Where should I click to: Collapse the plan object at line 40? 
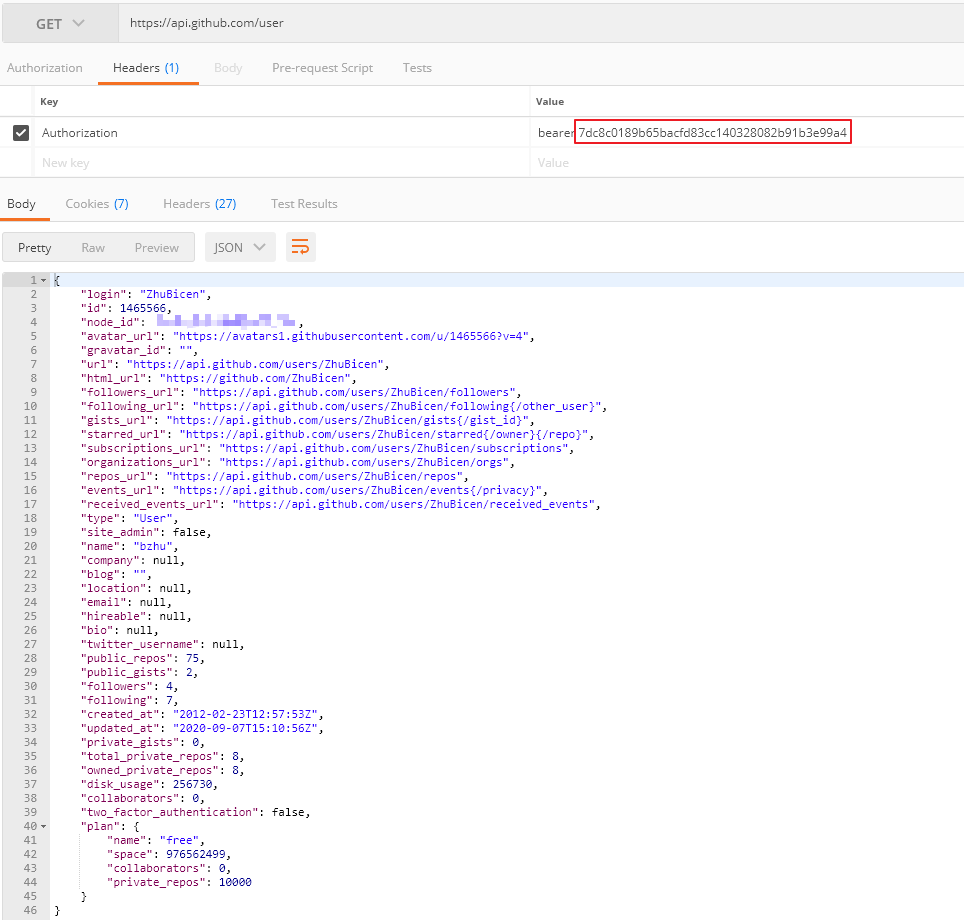pos(43,827)
